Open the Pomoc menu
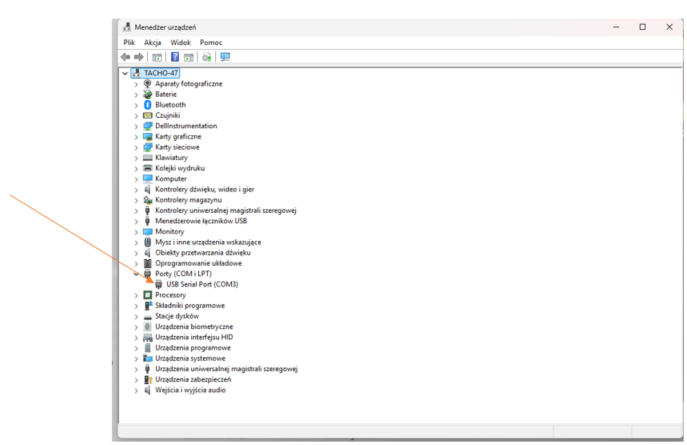Image resolution: width=687 pixels, height=445 pixels. (x=211, y=42)
